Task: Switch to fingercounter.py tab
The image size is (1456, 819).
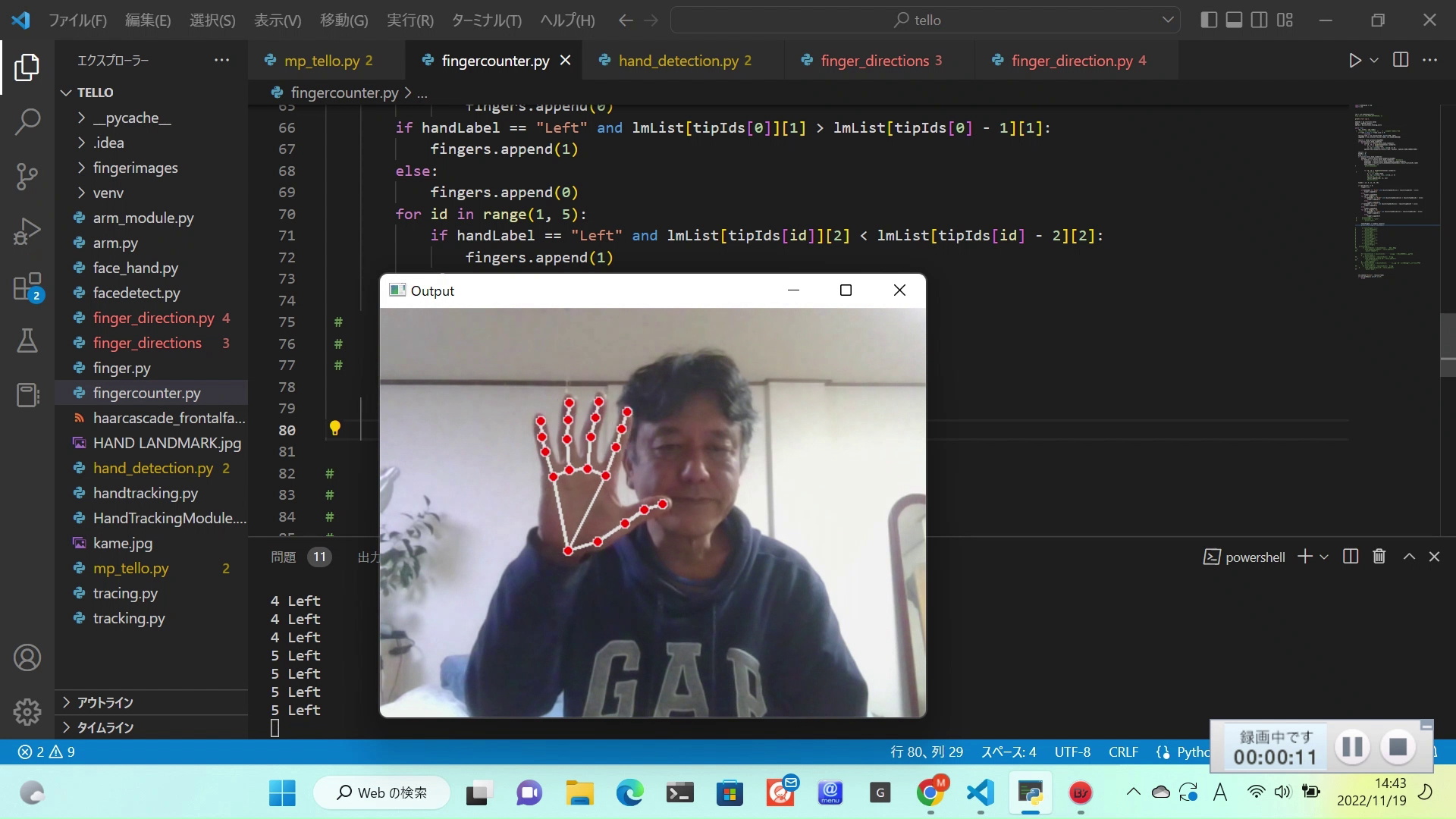Action: click(494, 60)
